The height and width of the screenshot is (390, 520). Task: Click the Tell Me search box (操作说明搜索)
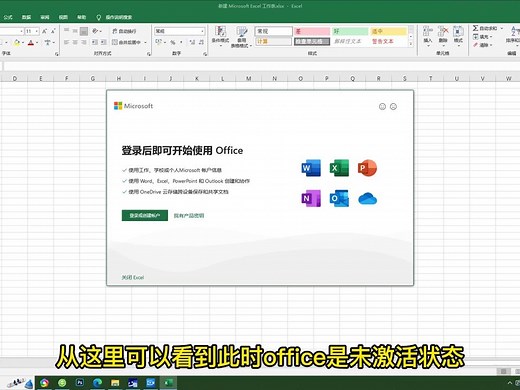pos(114,17)
